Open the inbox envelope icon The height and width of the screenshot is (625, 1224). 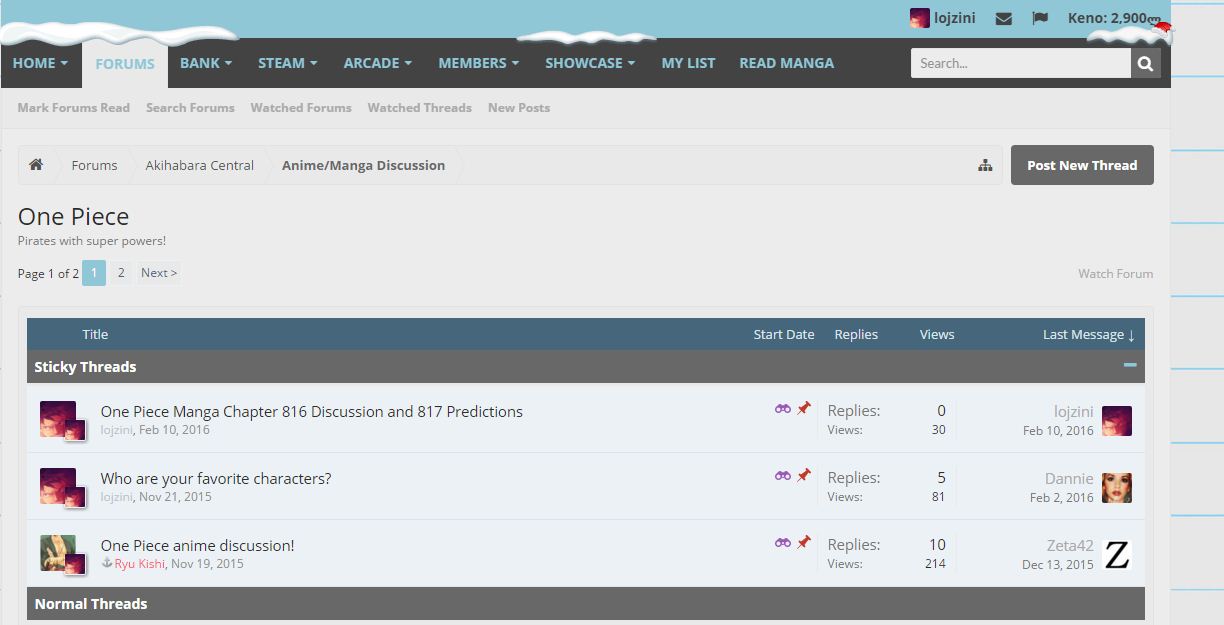pos(1004,18)
